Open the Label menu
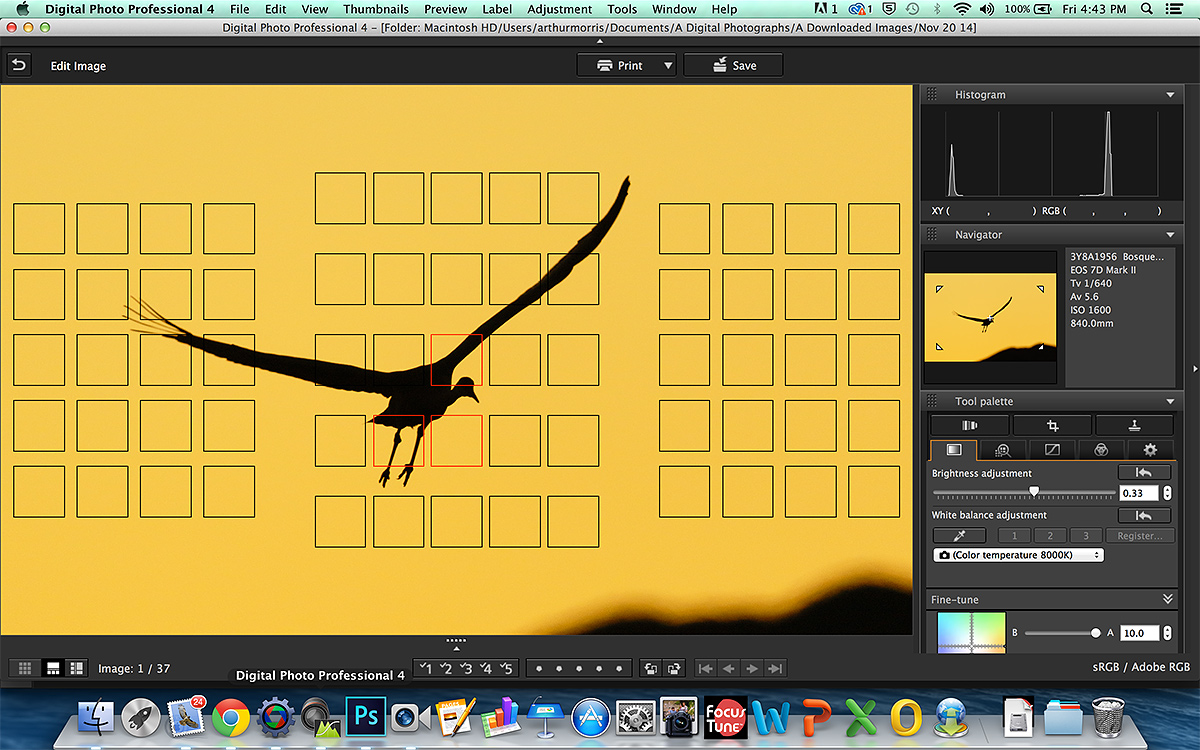This screenshot has width=1200, height=750. point(497,9)
